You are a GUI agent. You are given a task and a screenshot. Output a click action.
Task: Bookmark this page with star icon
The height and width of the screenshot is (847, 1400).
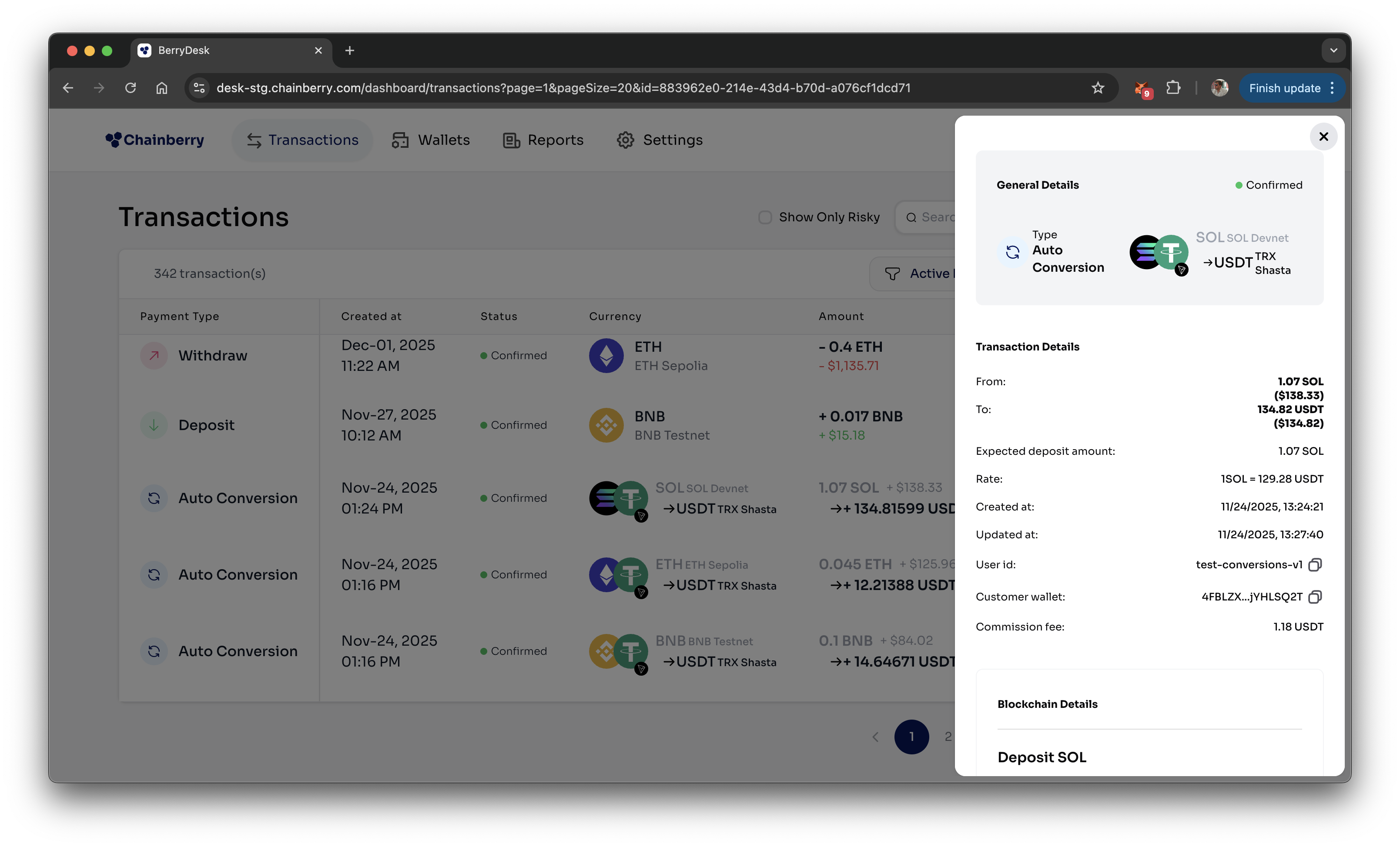pyautogui.click(x=1097, y=88)
